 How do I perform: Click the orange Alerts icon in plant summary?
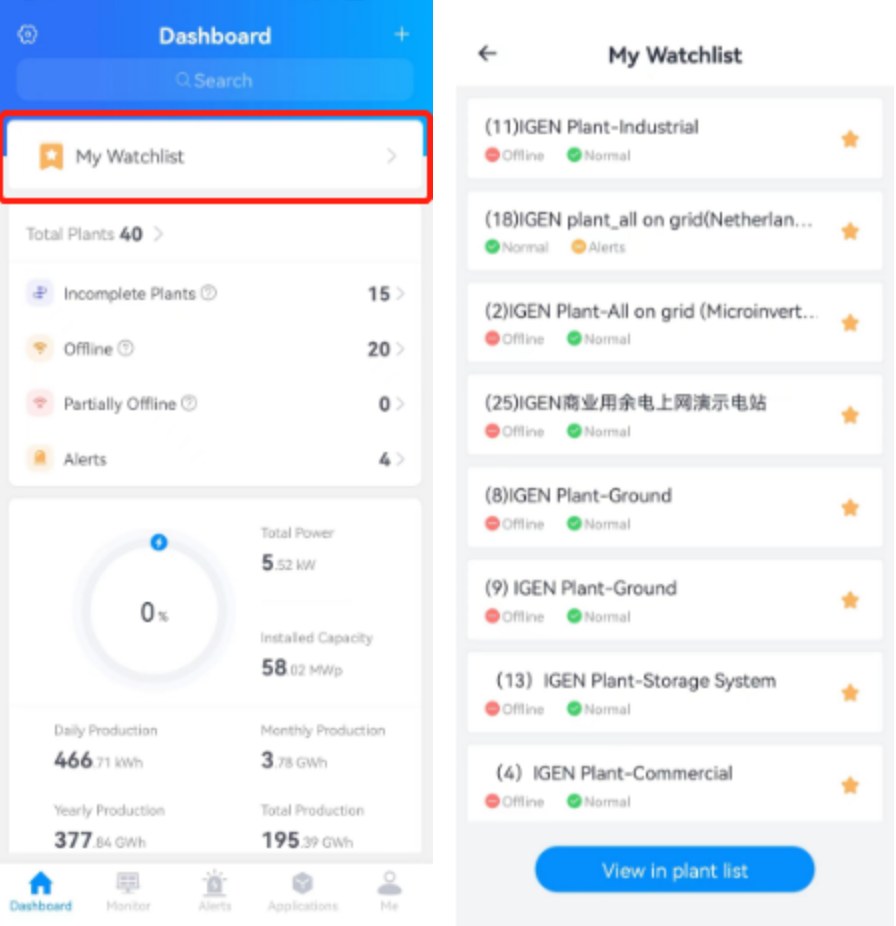click(x=40, y=458)
